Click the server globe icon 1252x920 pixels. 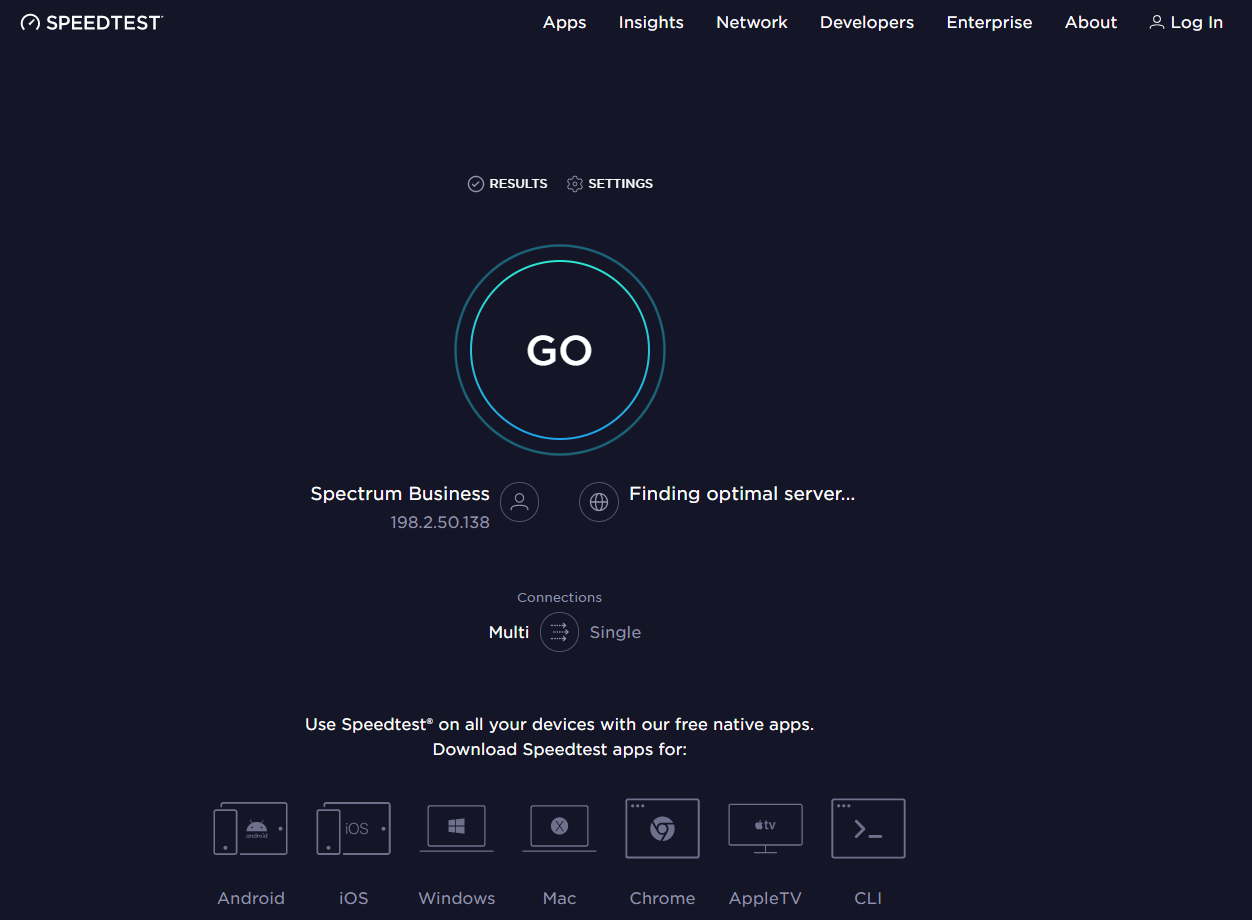(599, 502)
